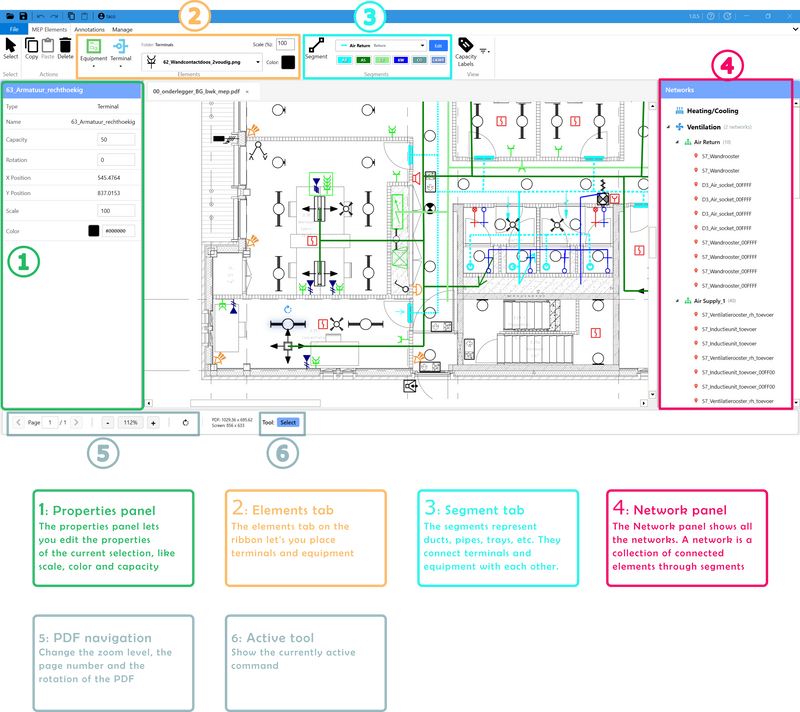
Task: Click the blue Edit button in Segments
Action: point(437,46)
